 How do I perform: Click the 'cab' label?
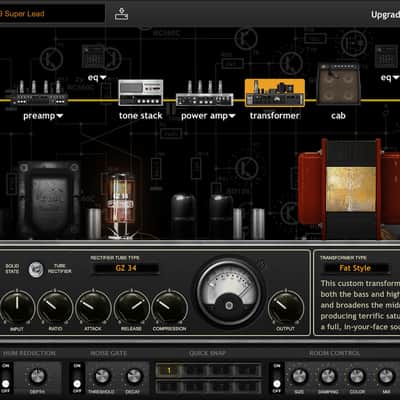(338, 116)
